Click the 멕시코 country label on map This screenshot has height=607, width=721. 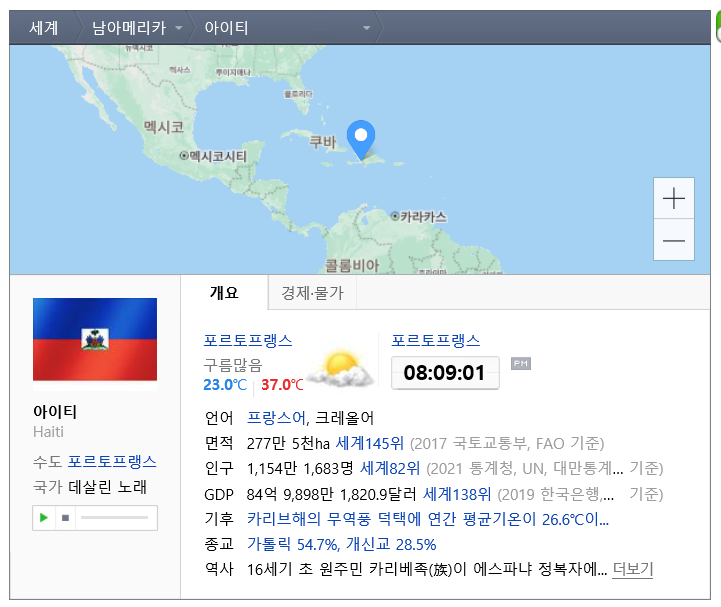tap(164, 127)
